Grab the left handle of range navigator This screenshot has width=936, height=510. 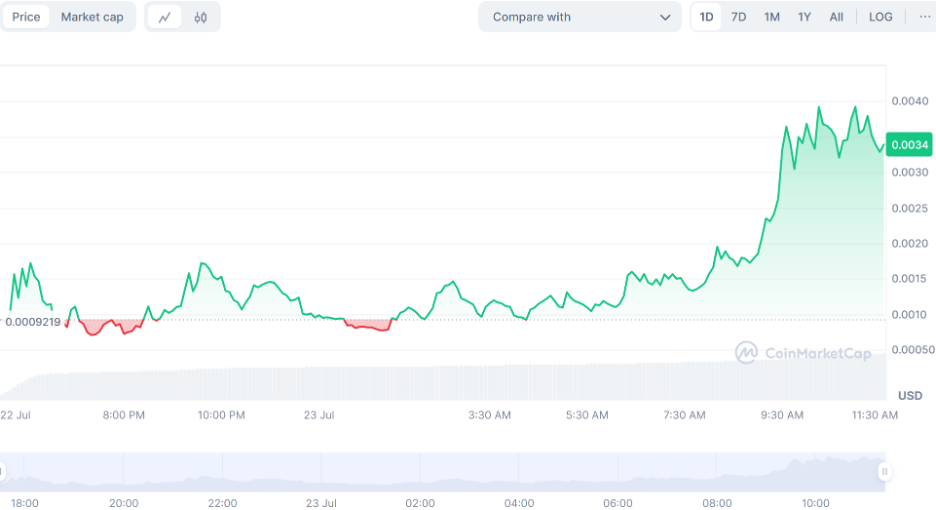[2, 471]
